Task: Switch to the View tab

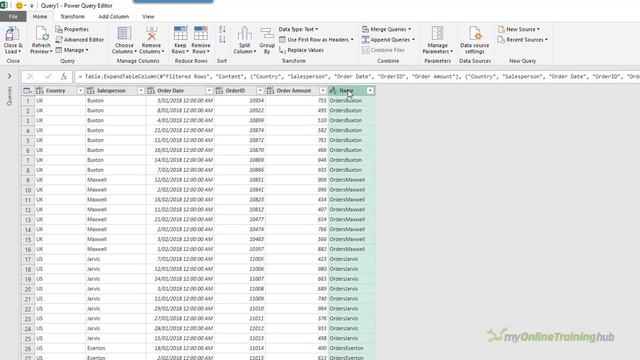Action: click(148, 17)
